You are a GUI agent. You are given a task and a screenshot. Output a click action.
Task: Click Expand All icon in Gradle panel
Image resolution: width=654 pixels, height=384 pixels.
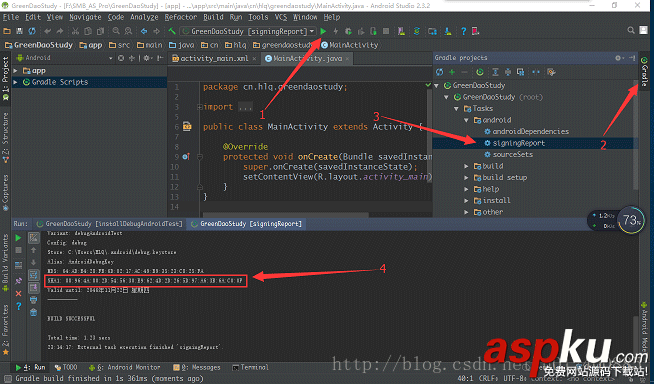pyautogui.click(x=495, y=72)
